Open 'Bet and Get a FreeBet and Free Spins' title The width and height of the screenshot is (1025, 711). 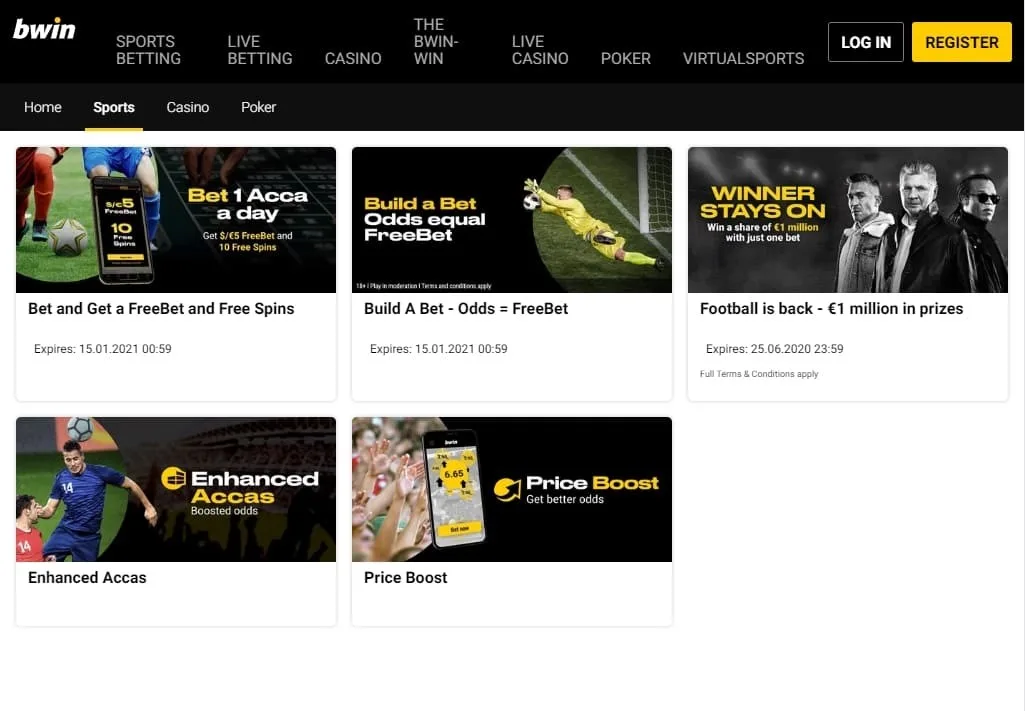161,308
